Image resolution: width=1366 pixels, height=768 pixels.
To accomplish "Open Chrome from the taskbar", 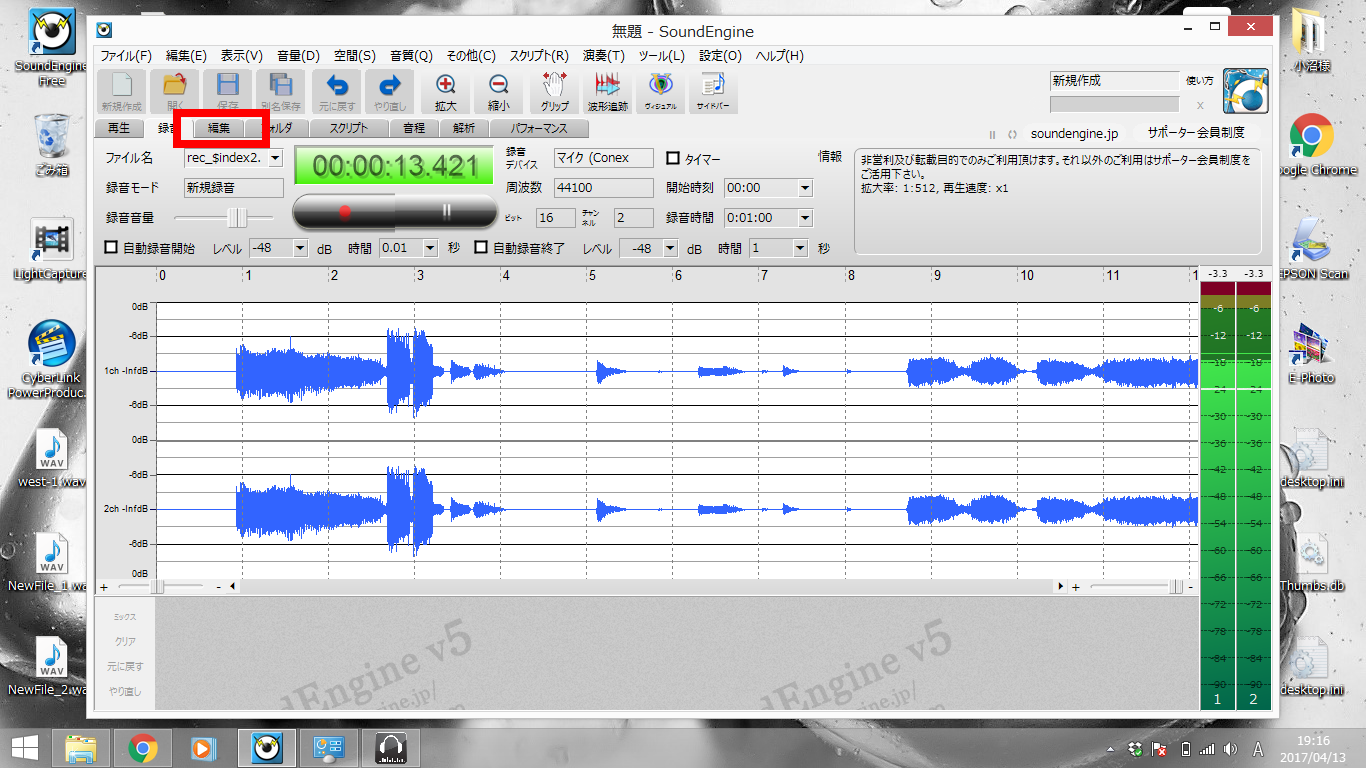I will (143, 748).
